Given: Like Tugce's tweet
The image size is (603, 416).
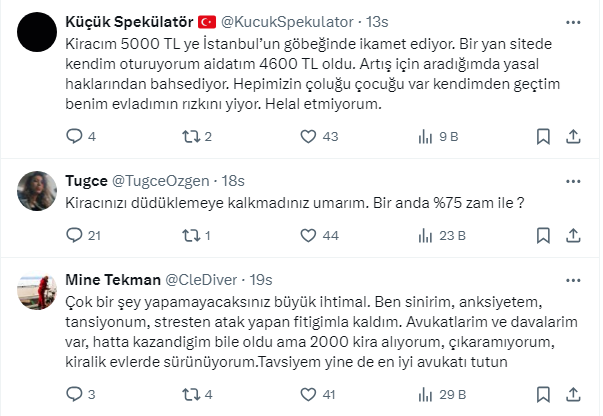Looking at the screenshot, I should [x=305, y=236].
